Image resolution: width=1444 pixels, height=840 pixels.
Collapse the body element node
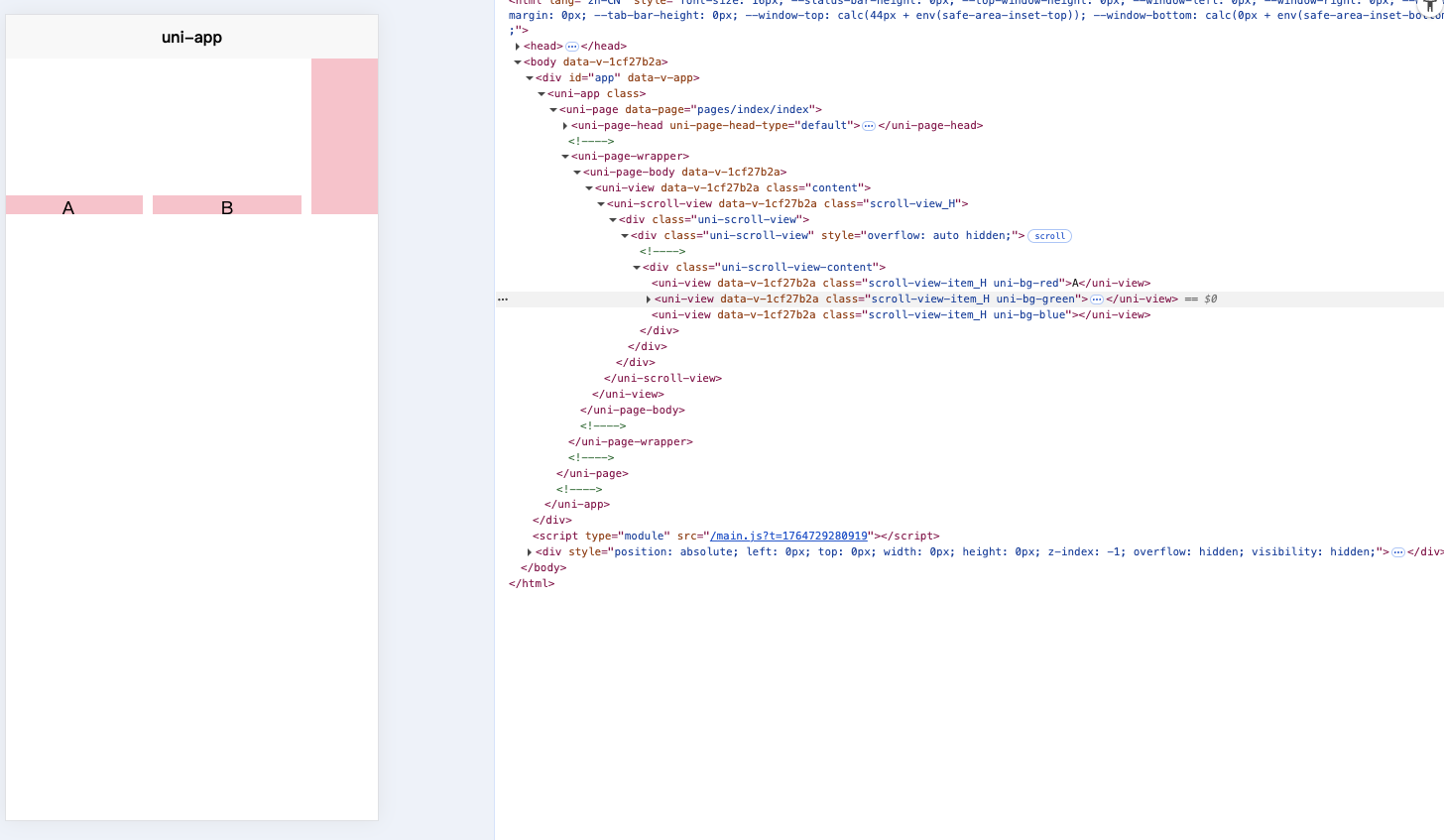[518, 62]
